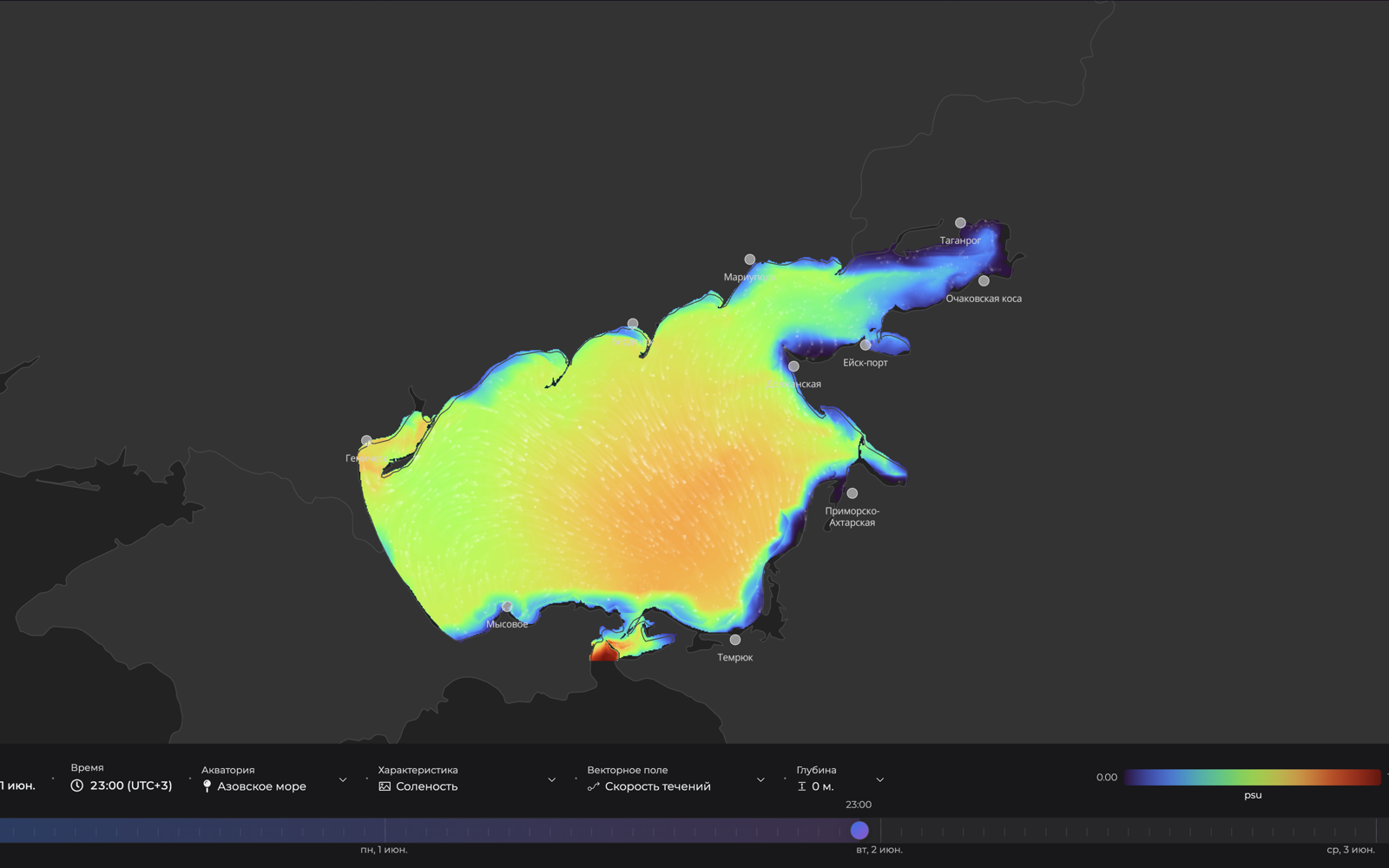Select the Темрюк station marker
The width and height of the screenshot is (1389, 868).
pyautogui.click(x=735, y=641)
